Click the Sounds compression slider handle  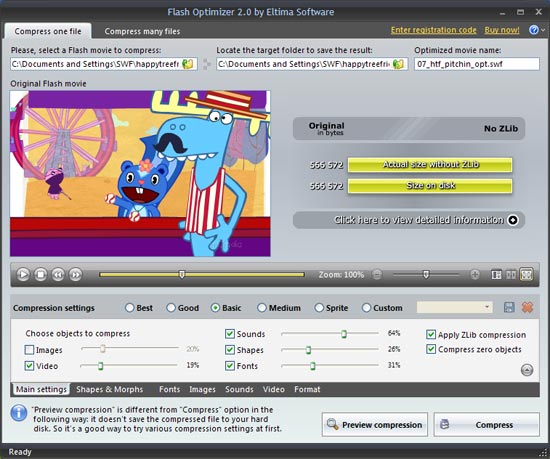click(x=344, y=333)
